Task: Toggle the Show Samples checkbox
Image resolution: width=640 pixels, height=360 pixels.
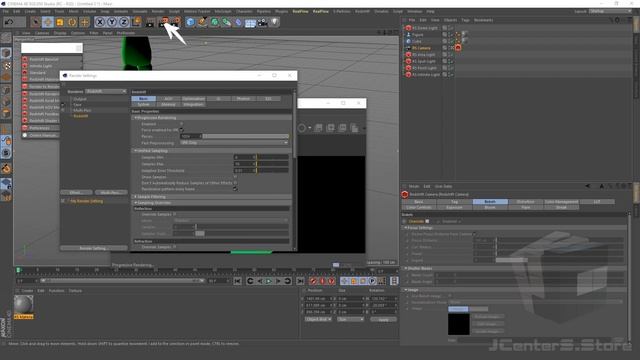Action: click(x=235, y=177)
